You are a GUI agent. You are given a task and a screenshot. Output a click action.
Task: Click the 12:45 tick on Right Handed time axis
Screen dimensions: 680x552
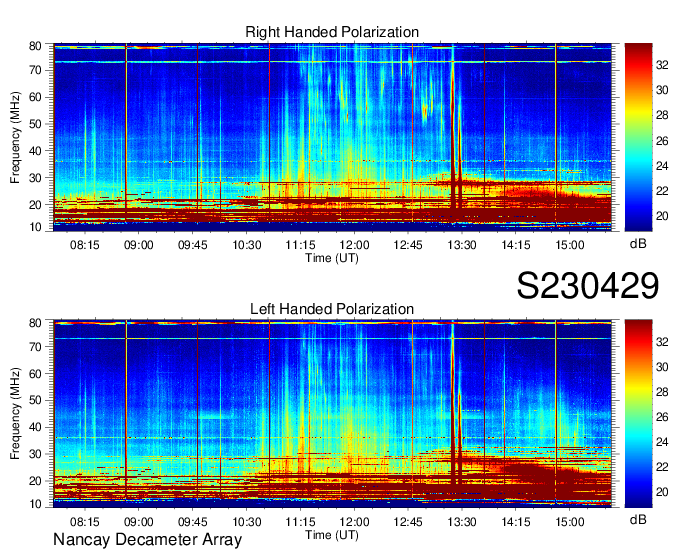tap(408, 245)
